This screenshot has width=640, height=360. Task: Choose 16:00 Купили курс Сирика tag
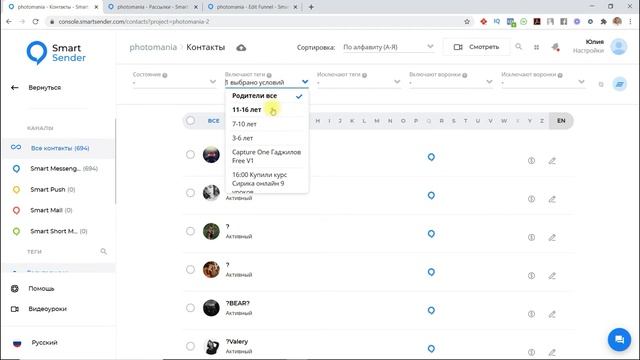click(267, 180)
